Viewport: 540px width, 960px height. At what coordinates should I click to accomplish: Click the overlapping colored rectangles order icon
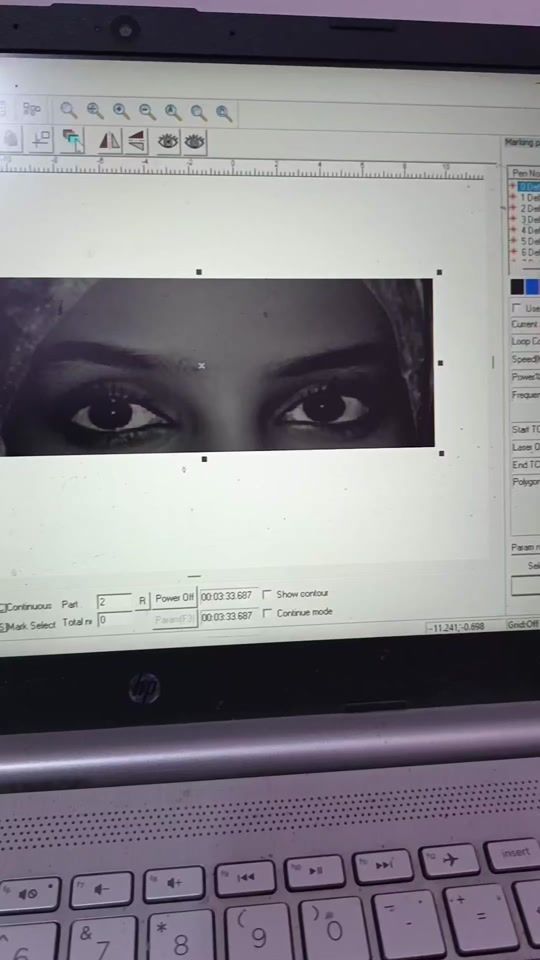pyautogui.click(x=73, y=140)
